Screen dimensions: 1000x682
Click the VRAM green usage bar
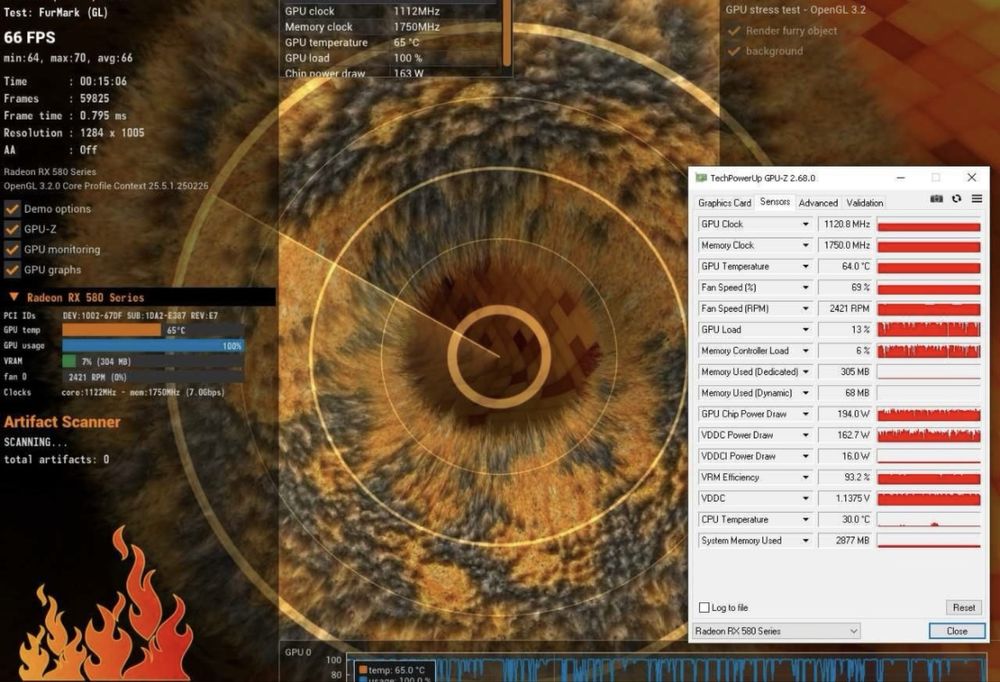coord(69,361)
